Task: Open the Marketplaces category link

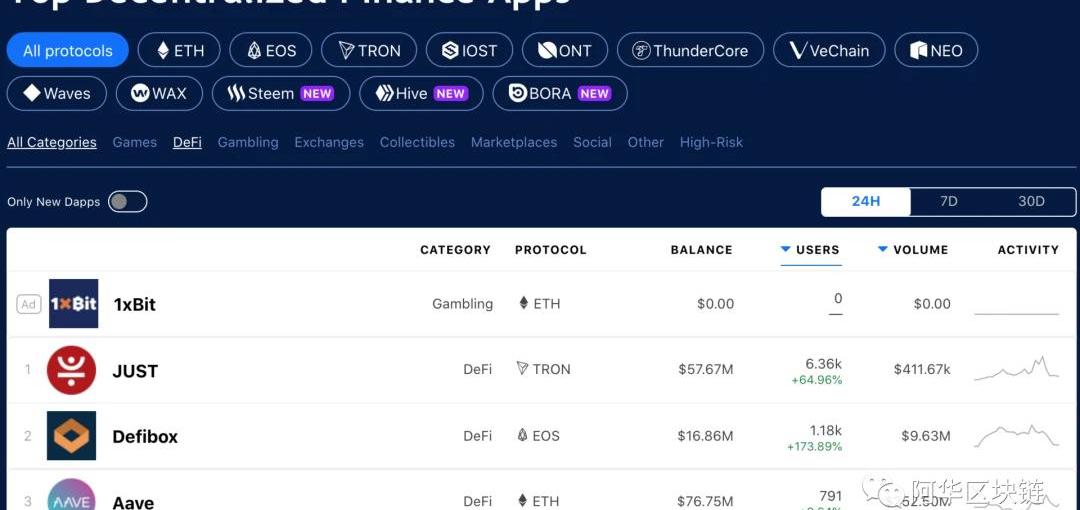Action: click(x=514, y=143)
